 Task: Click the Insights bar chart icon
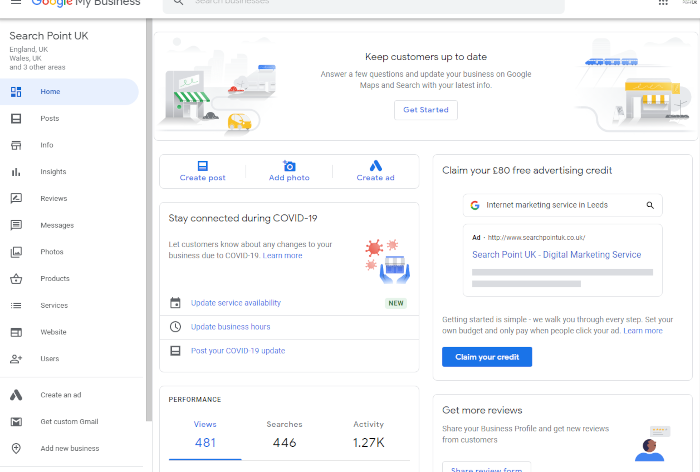pos(16,172)
